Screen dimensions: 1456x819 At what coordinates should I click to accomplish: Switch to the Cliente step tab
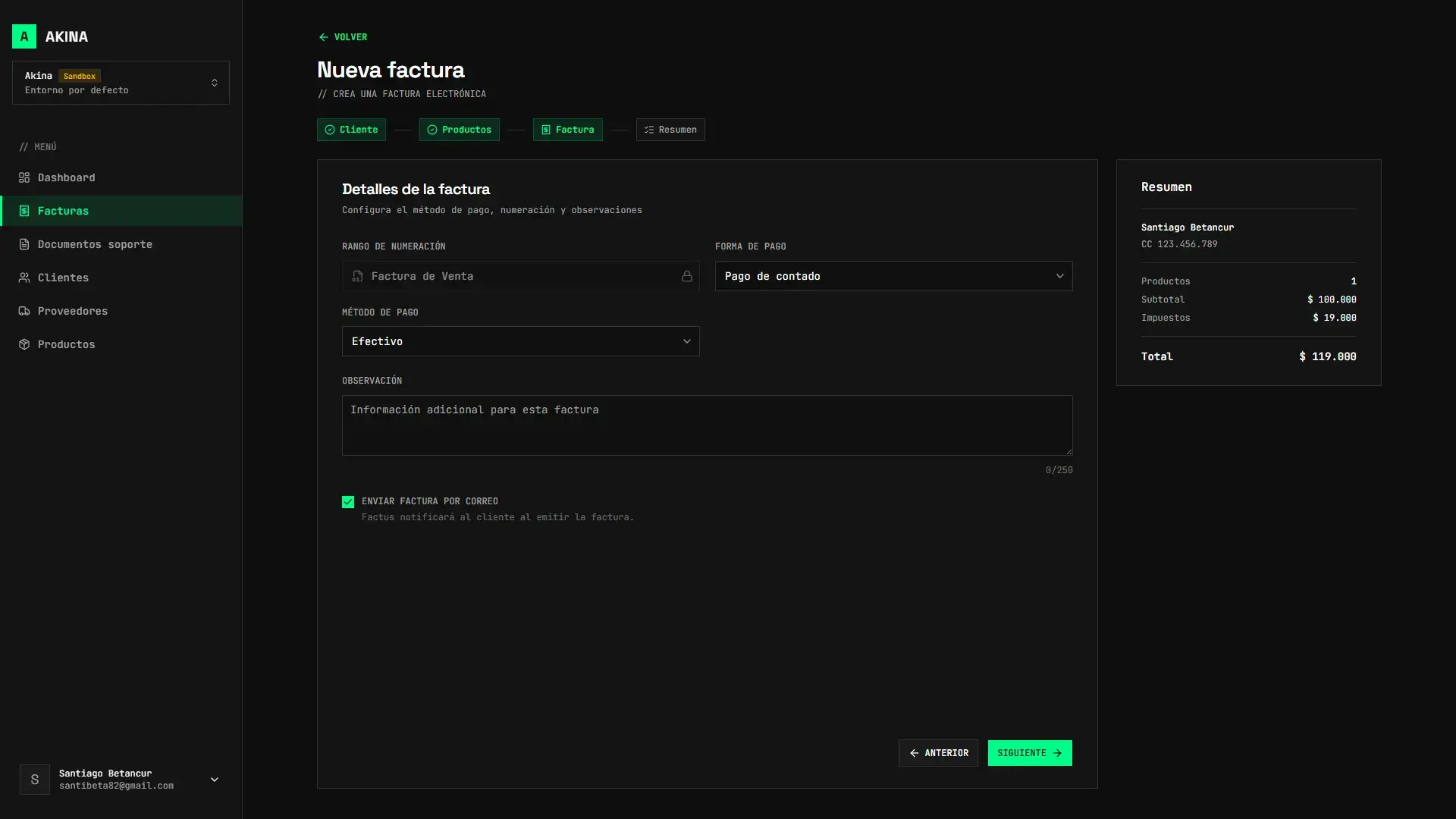351,130
